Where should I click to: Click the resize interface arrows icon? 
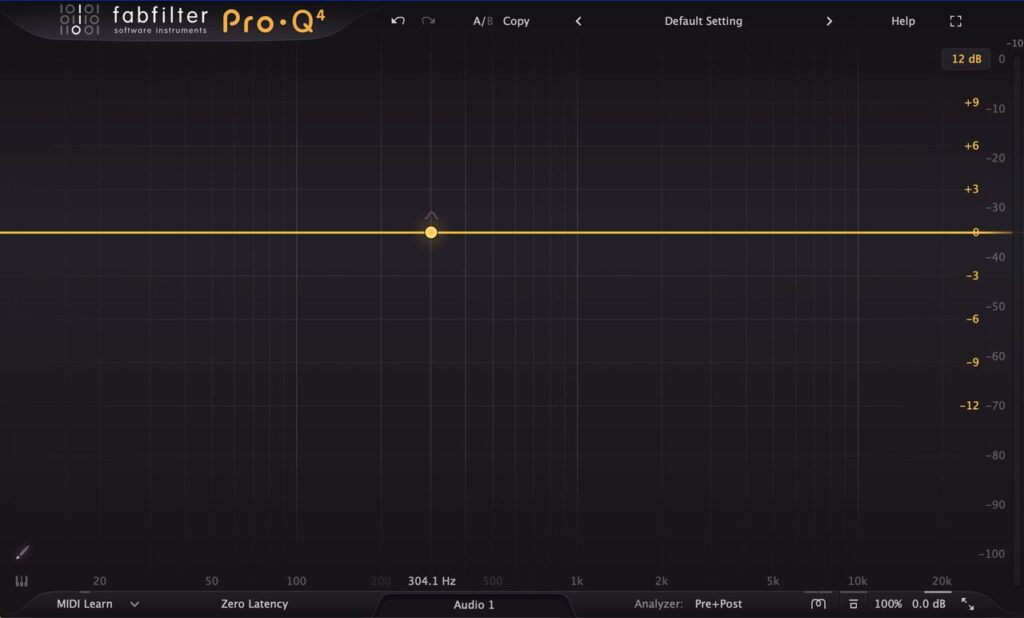point(968,604)
